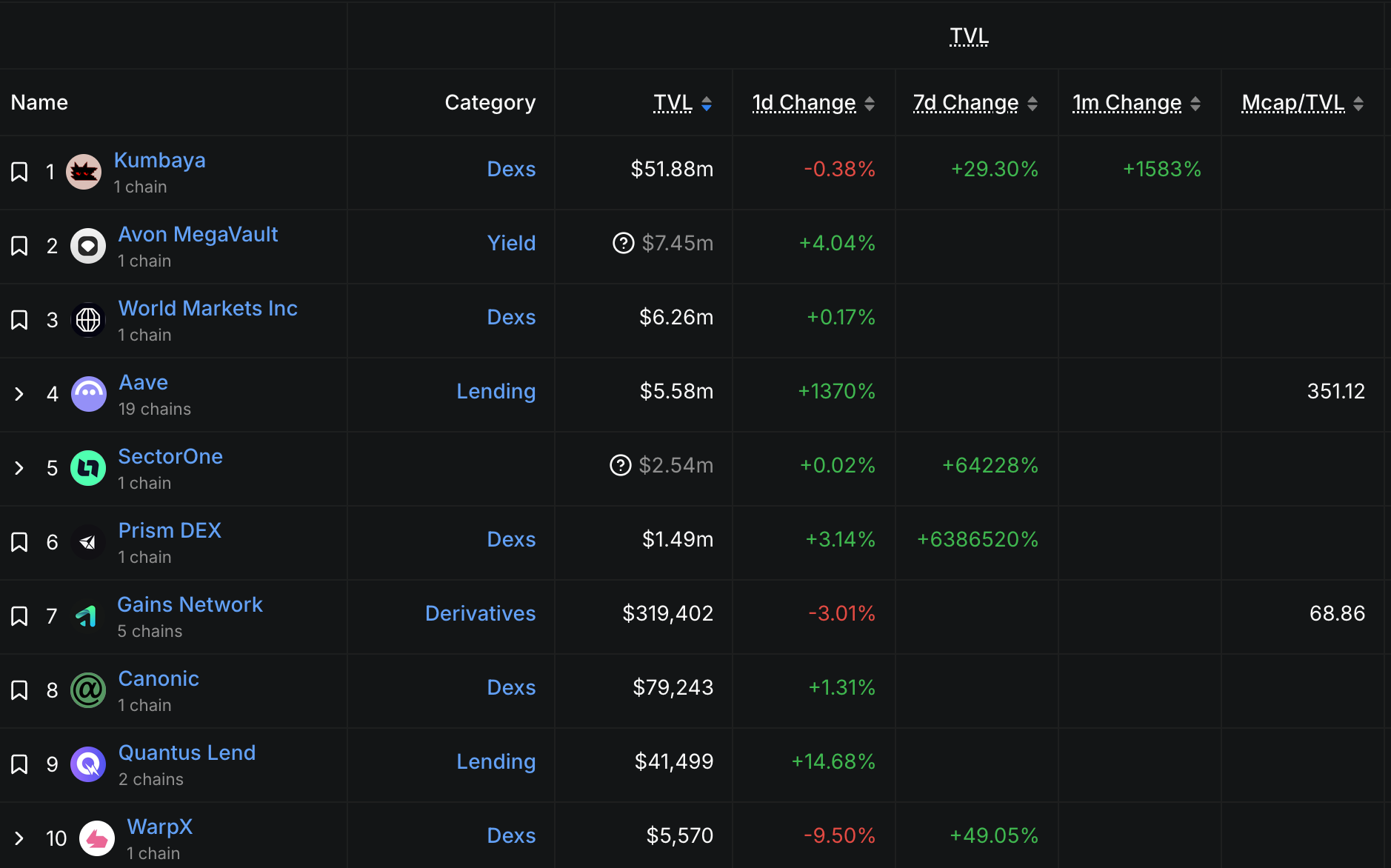Viewport: 1391px width, 868px height.
Task: Select the 68.86 Mcap/TVL value
Action: (x=1337, y=613)
